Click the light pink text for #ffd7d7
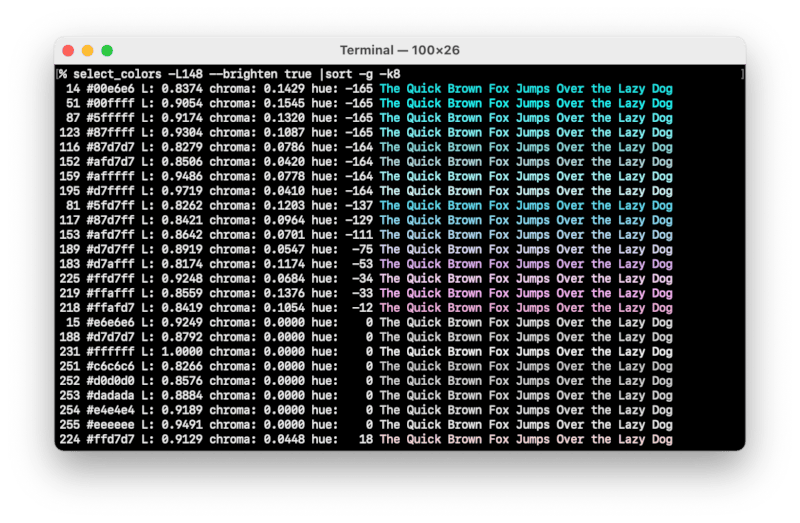Image resolution: width=800 pixels, height=523 pixels. (x=526, y=439)
